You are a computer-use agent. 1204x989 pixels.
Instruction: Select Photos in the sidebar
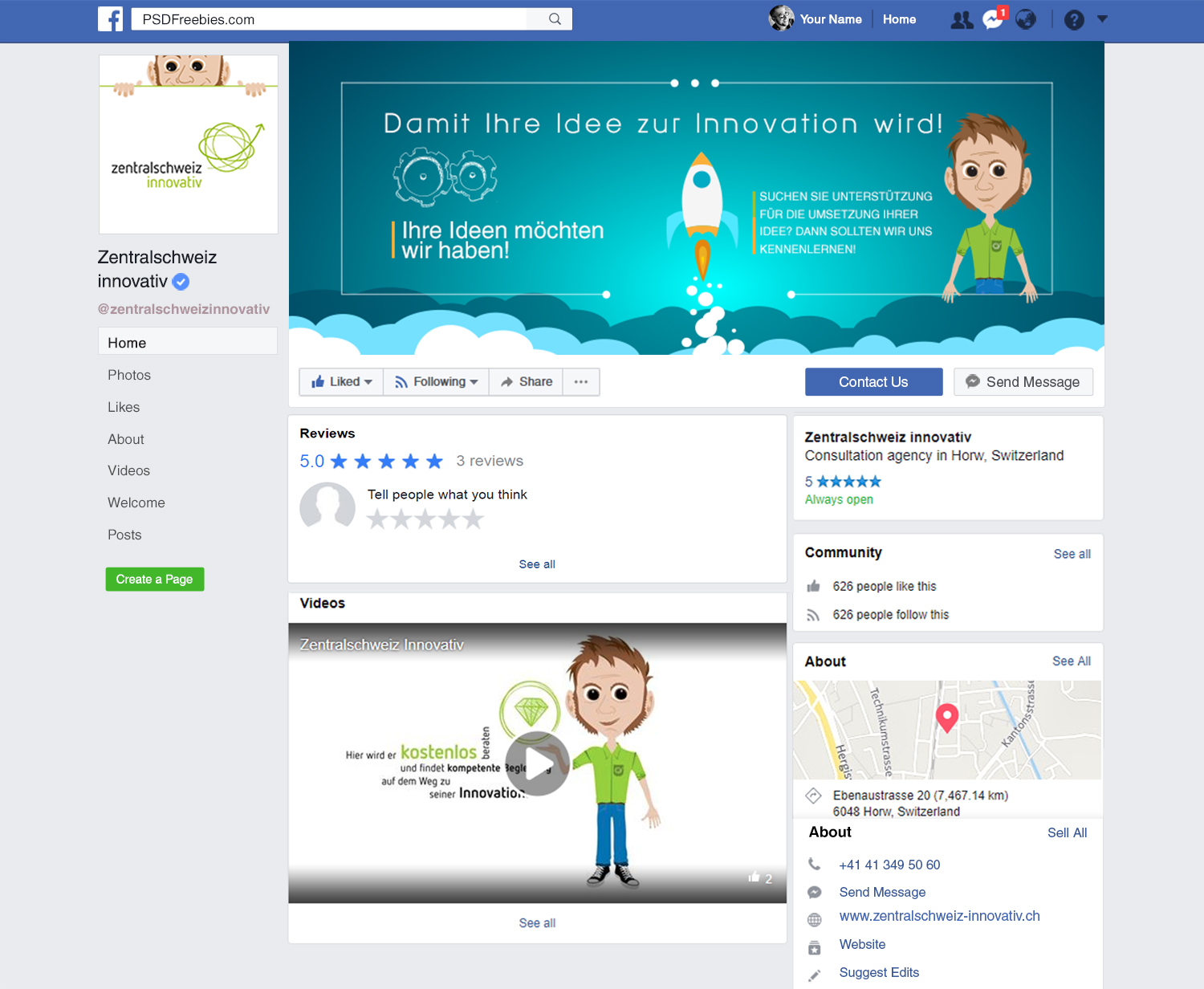point(129,375)
